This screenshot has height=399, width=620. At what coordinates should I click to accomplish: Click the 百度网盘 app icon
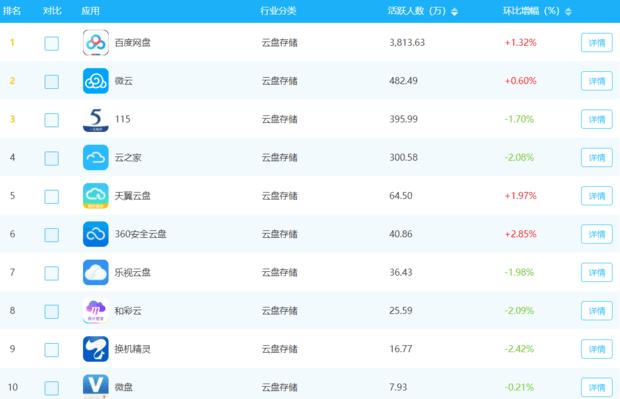[x=96, y=42]
